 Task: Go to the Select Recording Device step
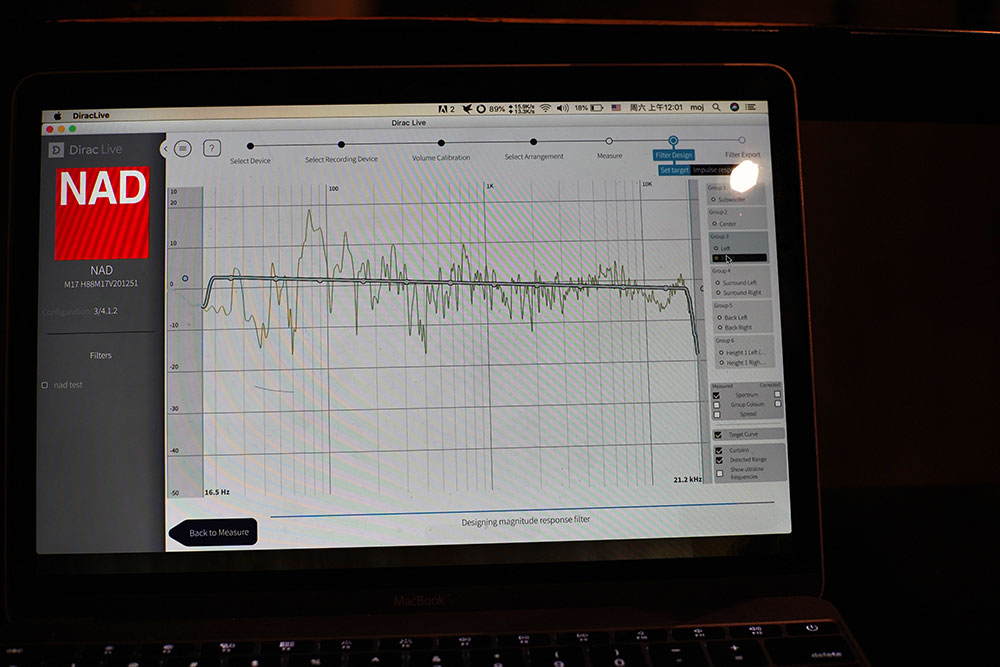tap(341, 152)
